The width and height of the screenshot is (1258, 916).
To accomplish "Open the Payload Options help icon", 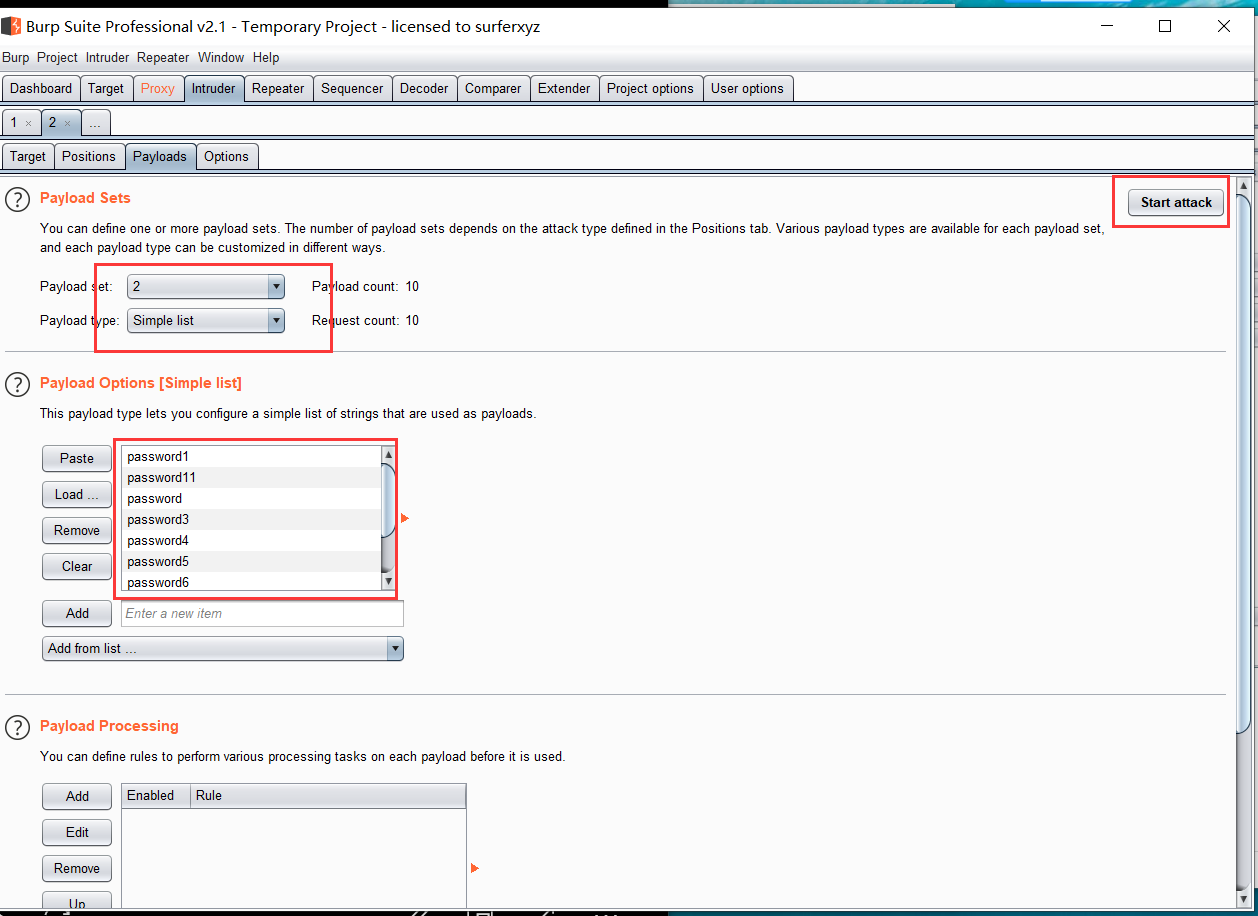I will coord(18,384).
